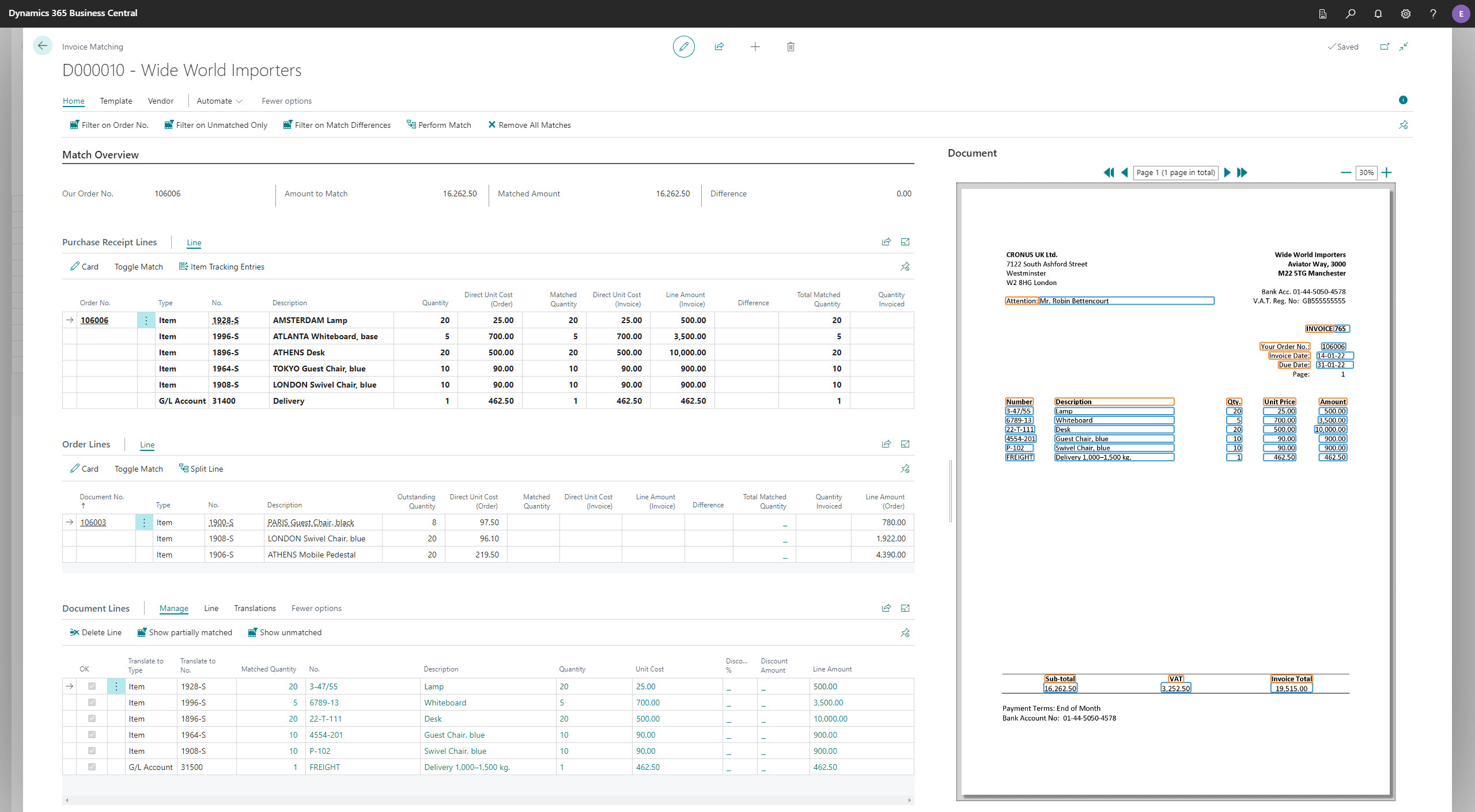Open order number 106003 link

coord(93,522)
